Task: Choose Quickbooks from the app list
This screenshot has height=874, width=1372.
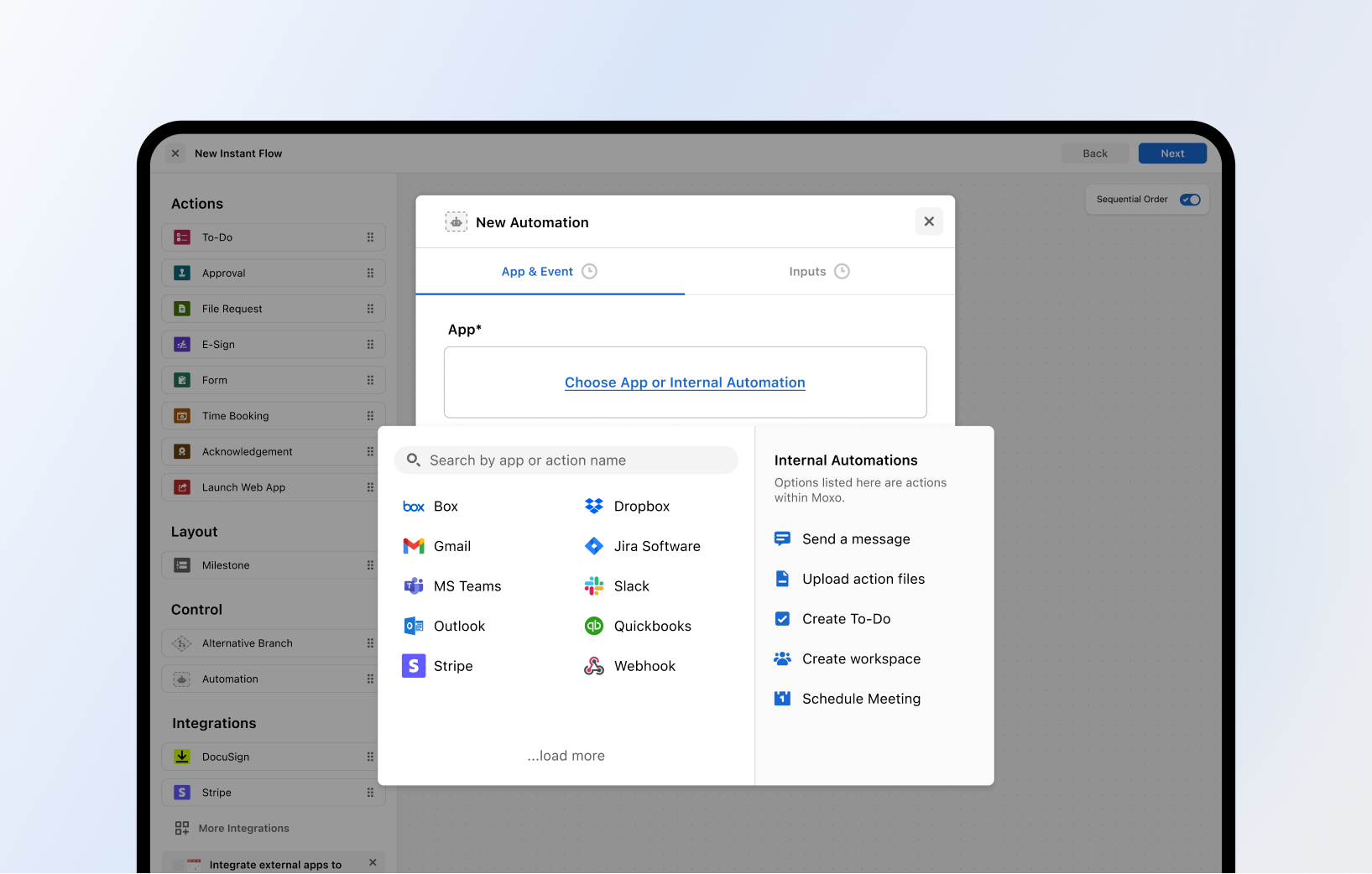Action: click(639, 626)
